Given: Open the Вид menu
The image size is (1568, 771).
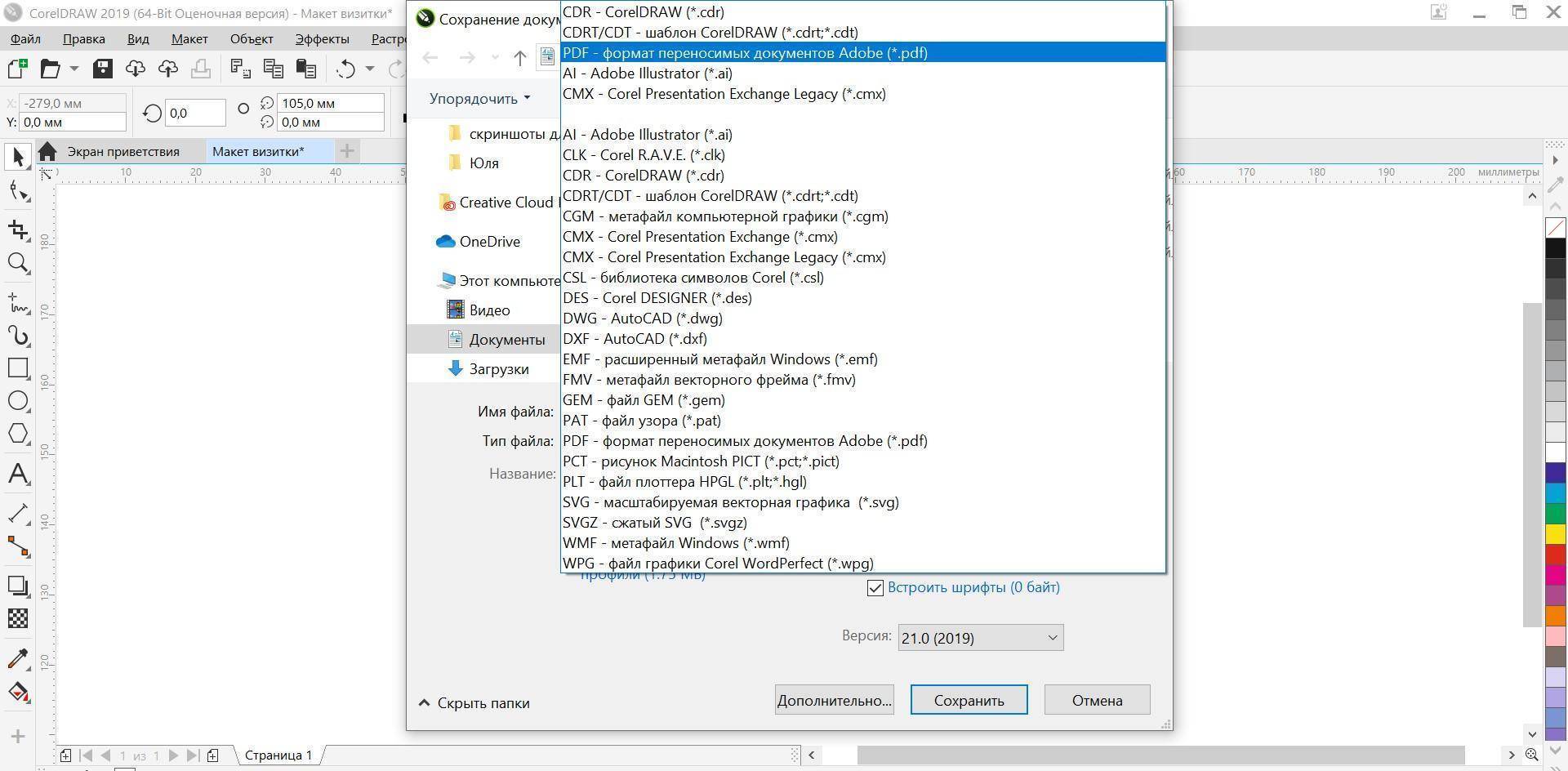Looking at the screenshot, I should click(138, 38).
